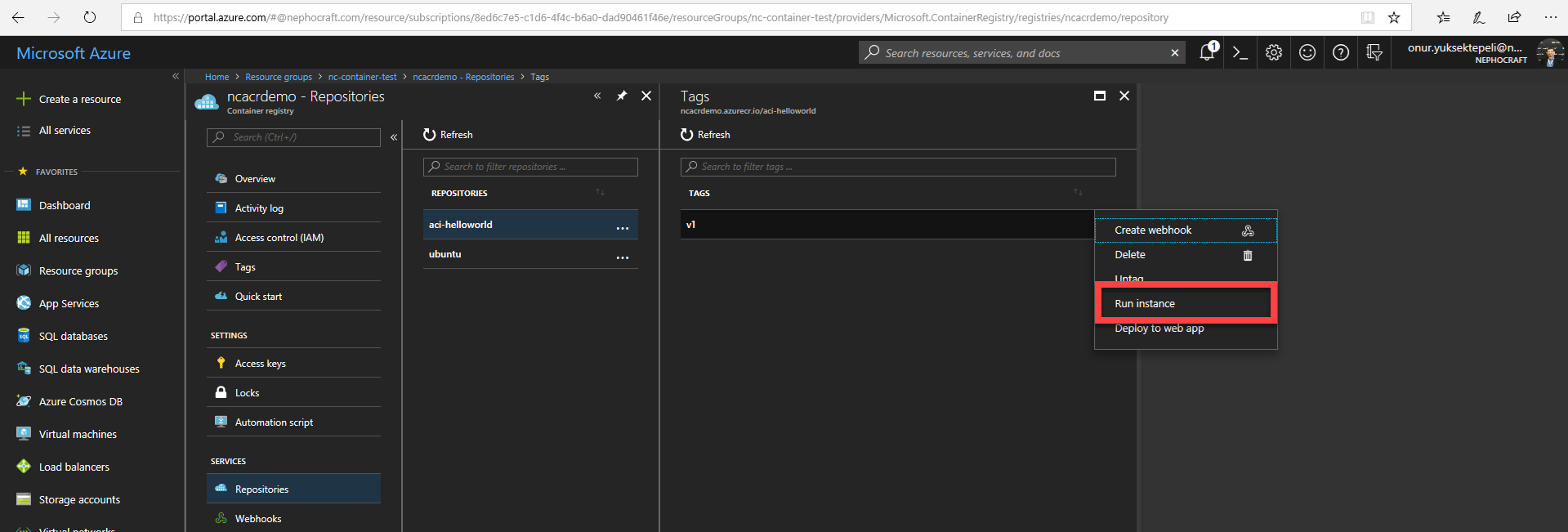Screen dimensions: 1568x532
Task: Open Access control (IAM)
Action: 293,238
